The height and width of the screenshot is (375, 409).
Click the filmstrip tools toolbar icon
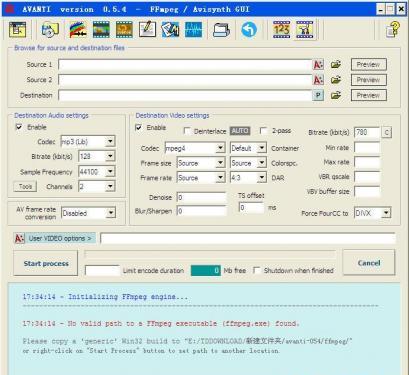(x=304, y=29)
